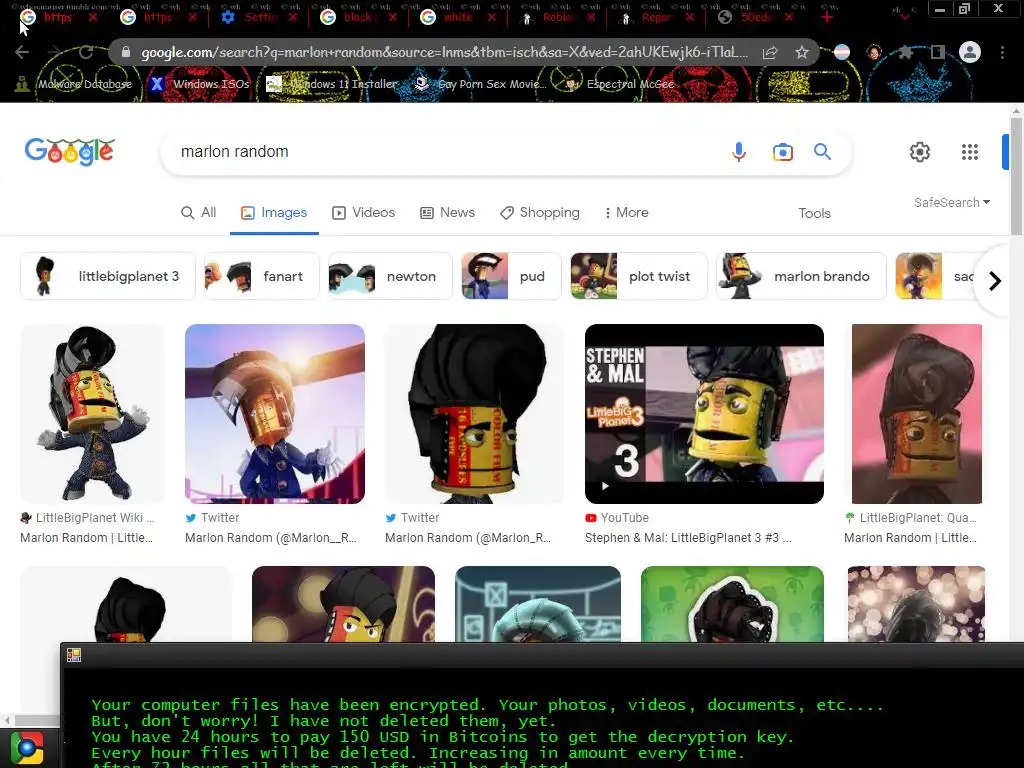Toggle the browser side panel icon
1024x768 pixels.
pyautogui.click(x=938, y=52)
